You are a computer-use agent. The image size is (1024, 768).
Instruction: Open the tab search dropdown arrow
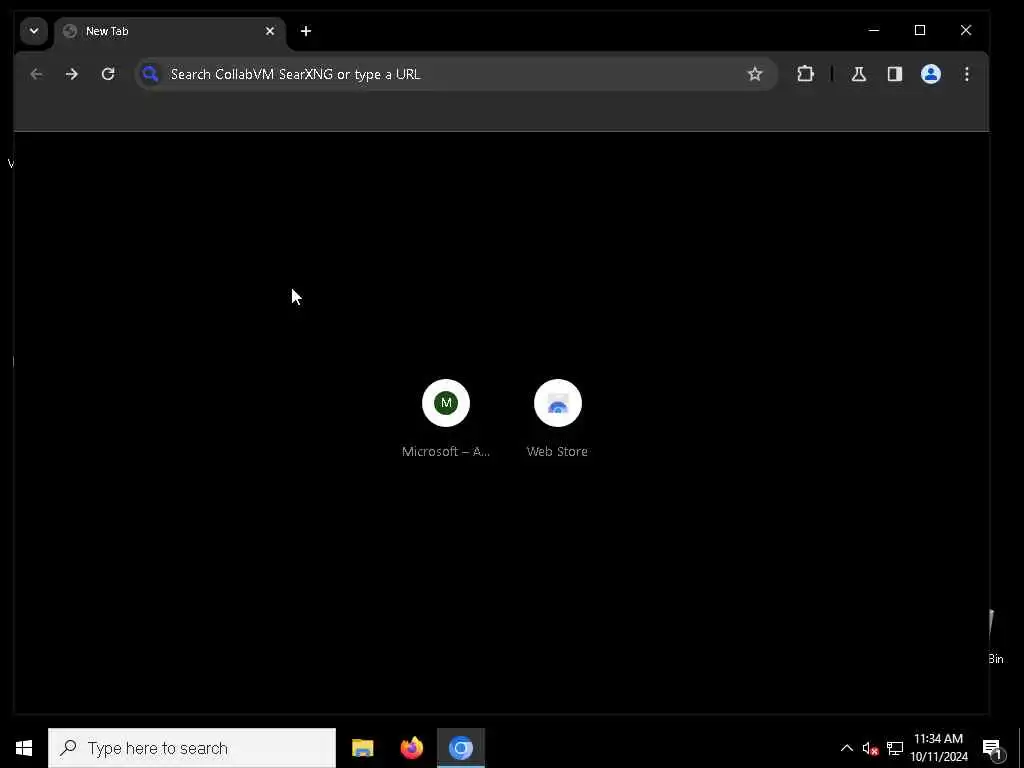click(x=34, y=31)
